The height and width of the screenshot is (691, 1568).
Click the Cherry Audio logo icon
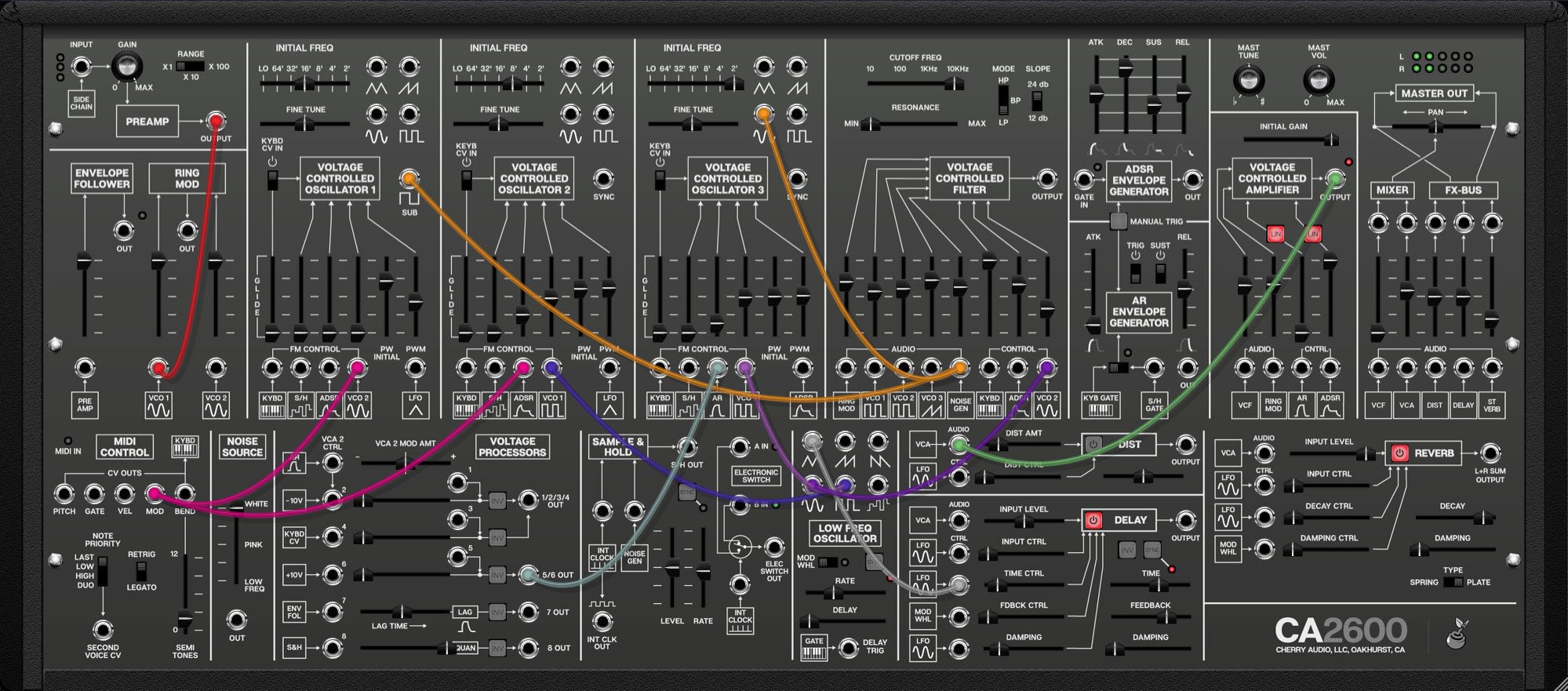1457,634
